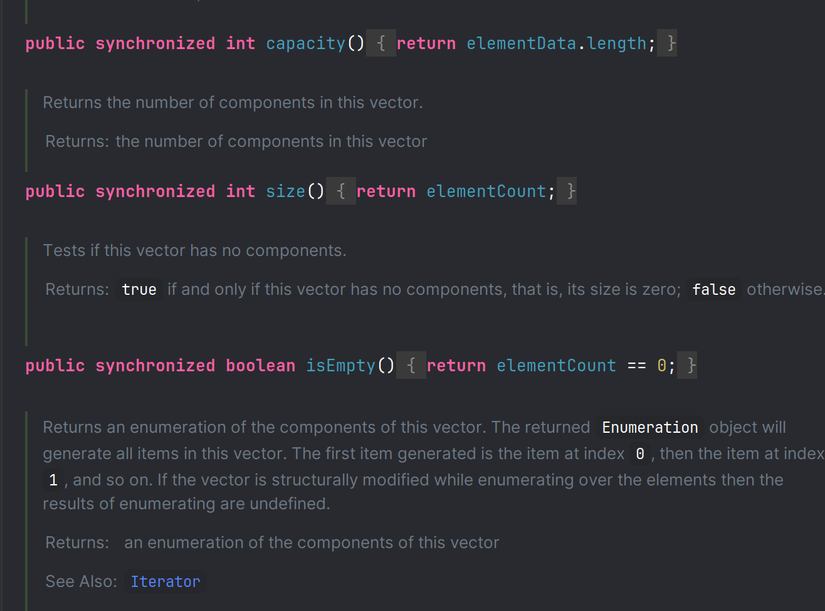The height and width of the screenshot is (611, 825).
Task: Click elementCount in the isEmpty() return statement
Action: (556, 366)
